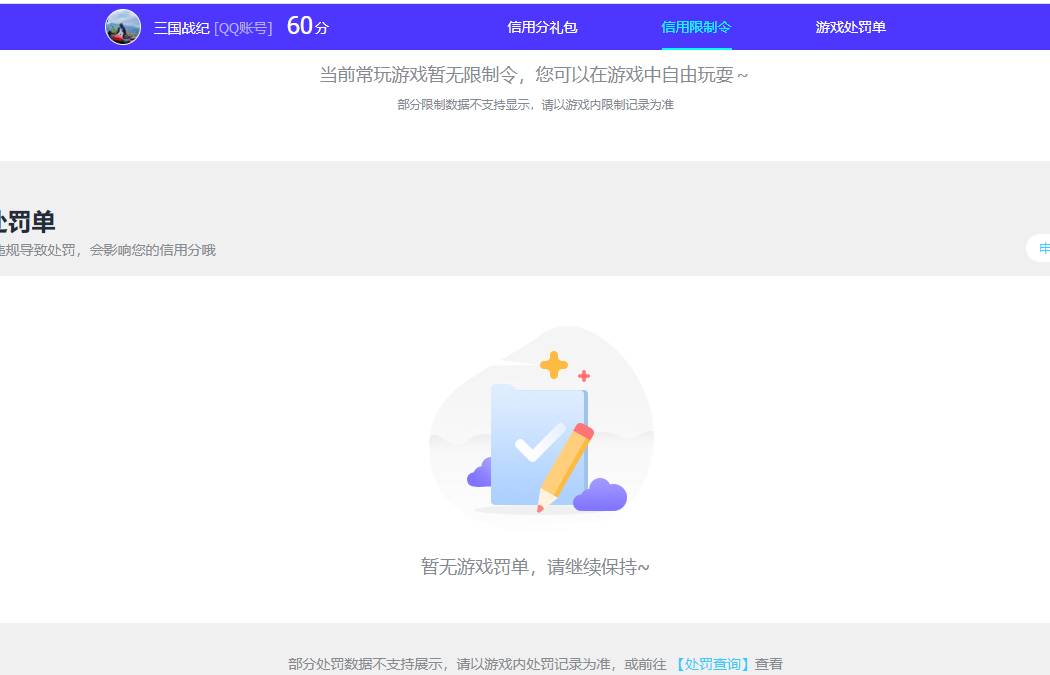Click the restriction data disclaimer under the notice
Image resolution: width=1050 pixels, height=675 pixels.
tap(534, 104)
